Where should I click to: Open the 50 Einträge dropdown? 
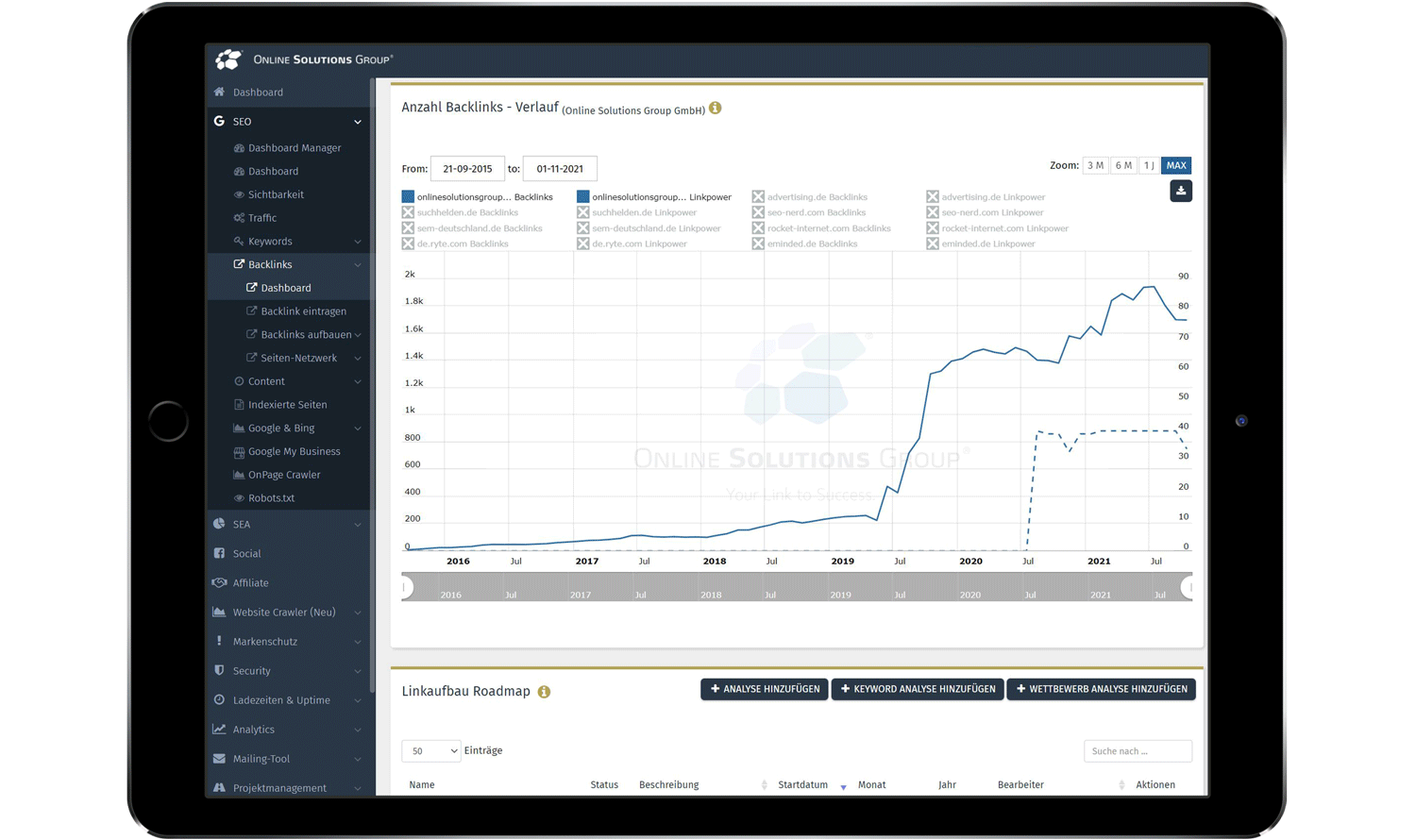431,750
